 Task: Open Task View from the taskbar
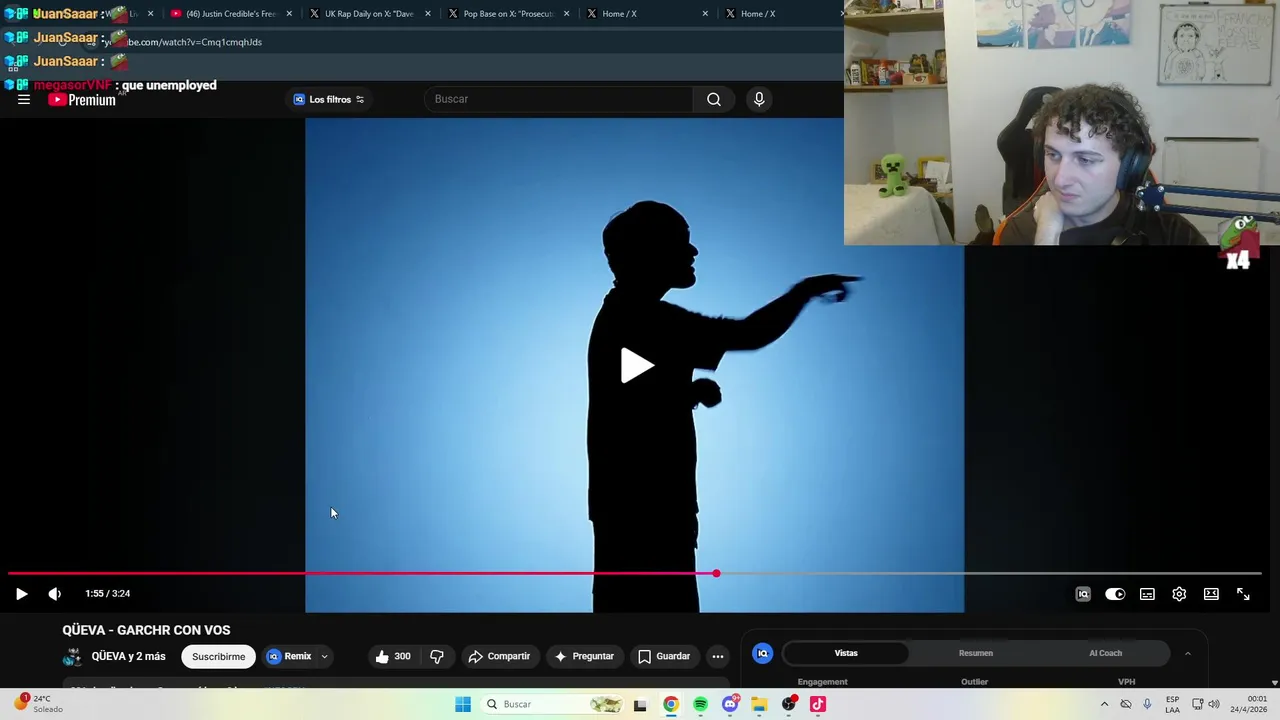pyautogui.click(x=640, y=704)
